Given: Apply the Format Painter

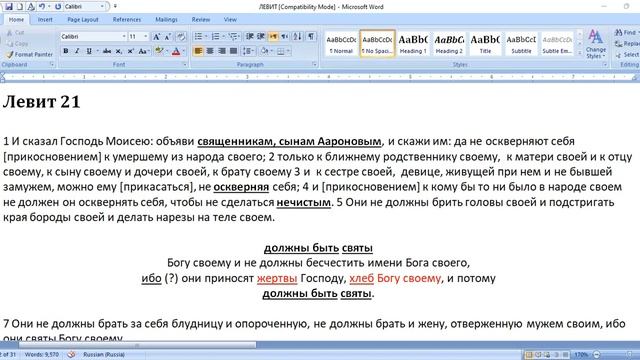Looking at the screenshot, I should 29,54.
